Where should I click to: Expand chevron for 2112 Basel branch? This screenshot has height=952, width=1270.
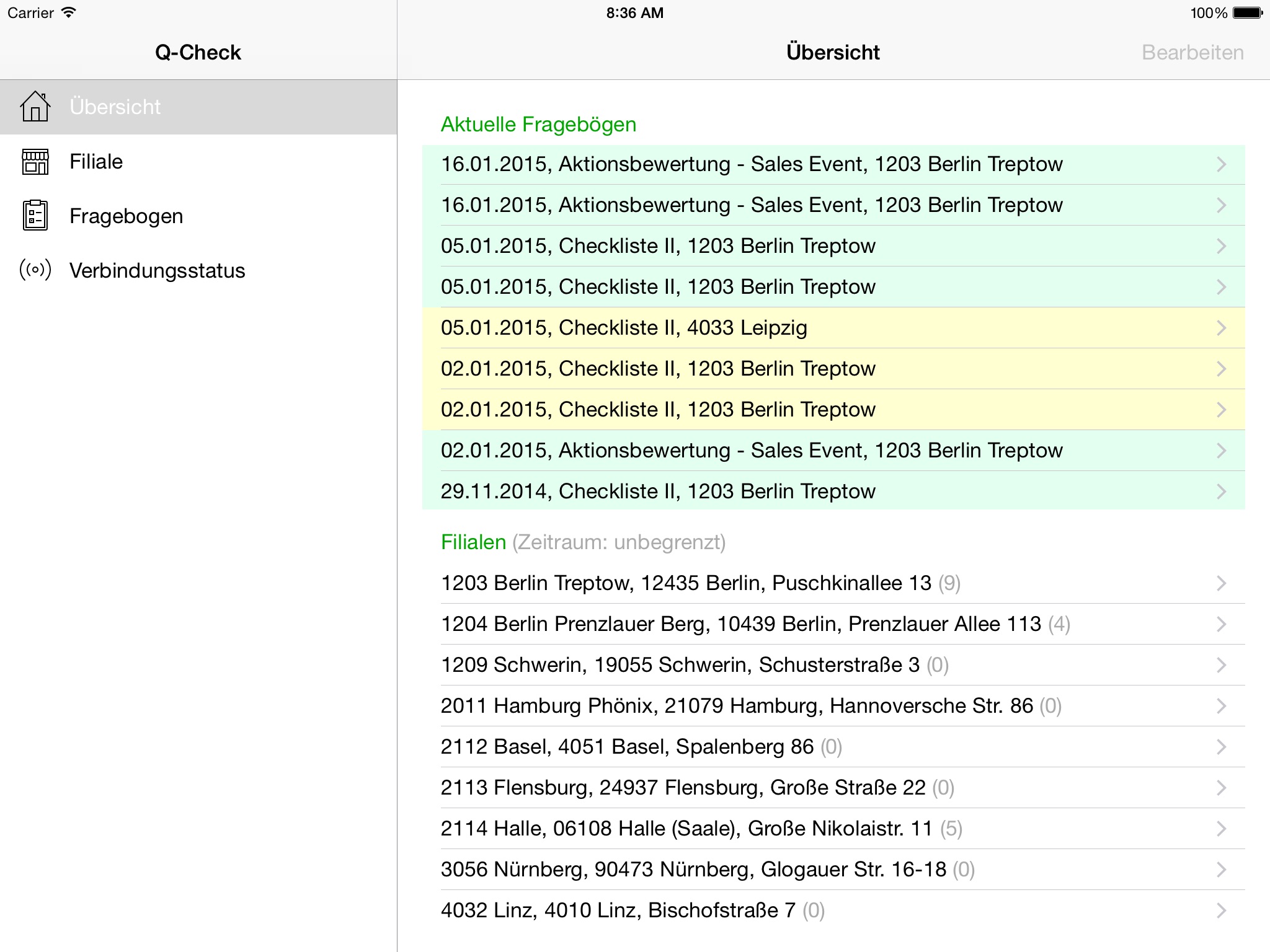pyautogui.click(x=1221, y=747)
